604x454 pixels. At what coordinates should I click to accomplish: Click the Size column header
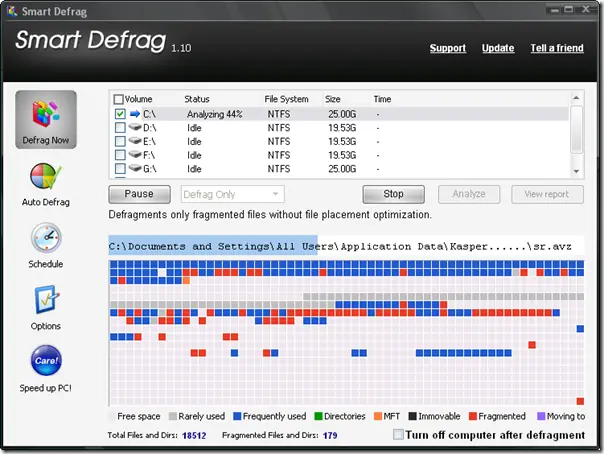(x=332, y=99)
